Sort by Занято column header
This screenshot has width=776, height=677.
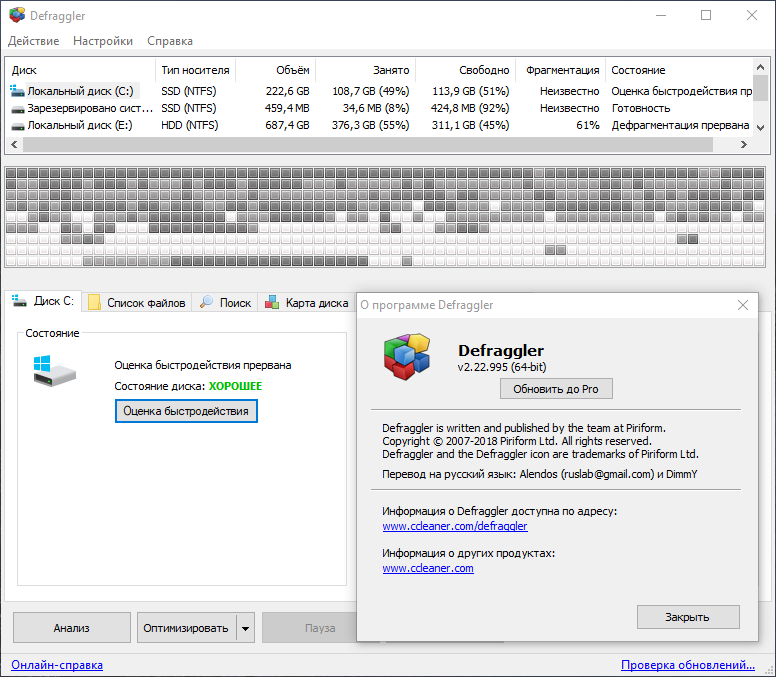366,70
